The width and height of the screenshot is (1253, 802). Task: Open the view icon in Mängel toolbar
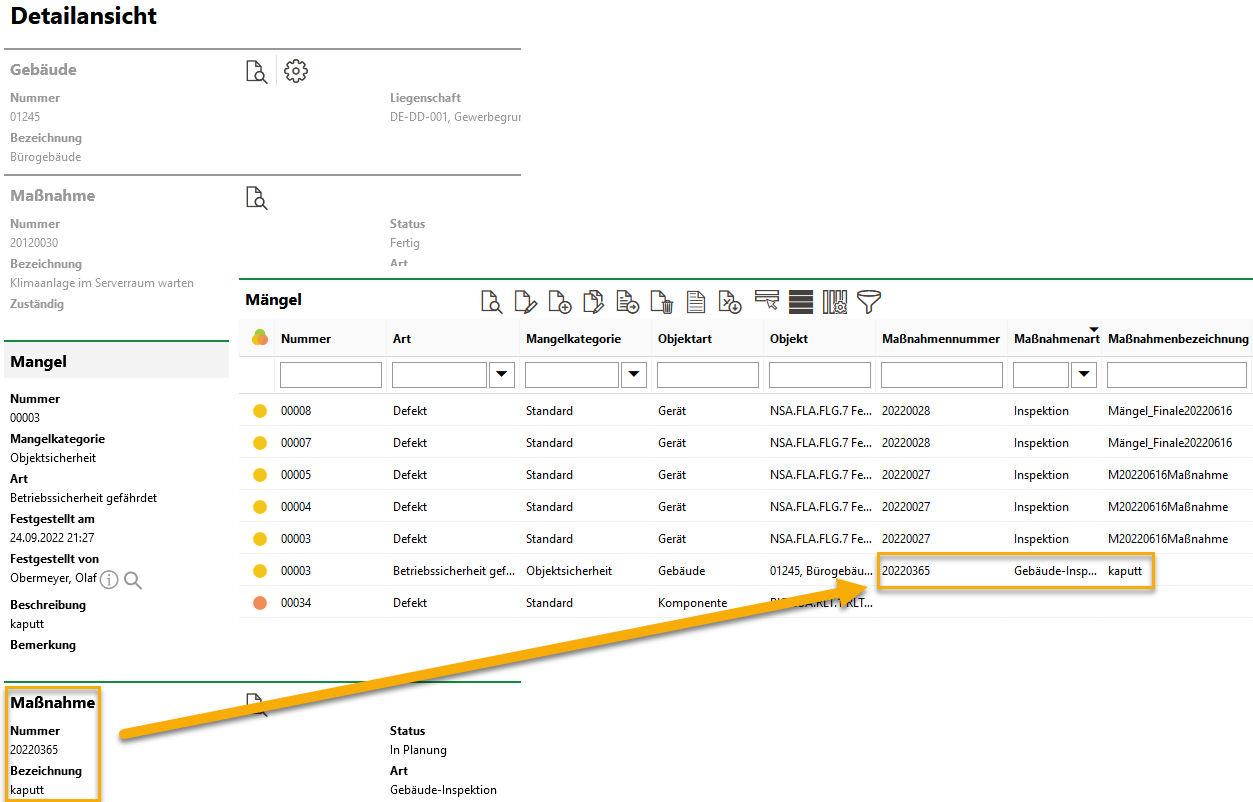[491, 301]
